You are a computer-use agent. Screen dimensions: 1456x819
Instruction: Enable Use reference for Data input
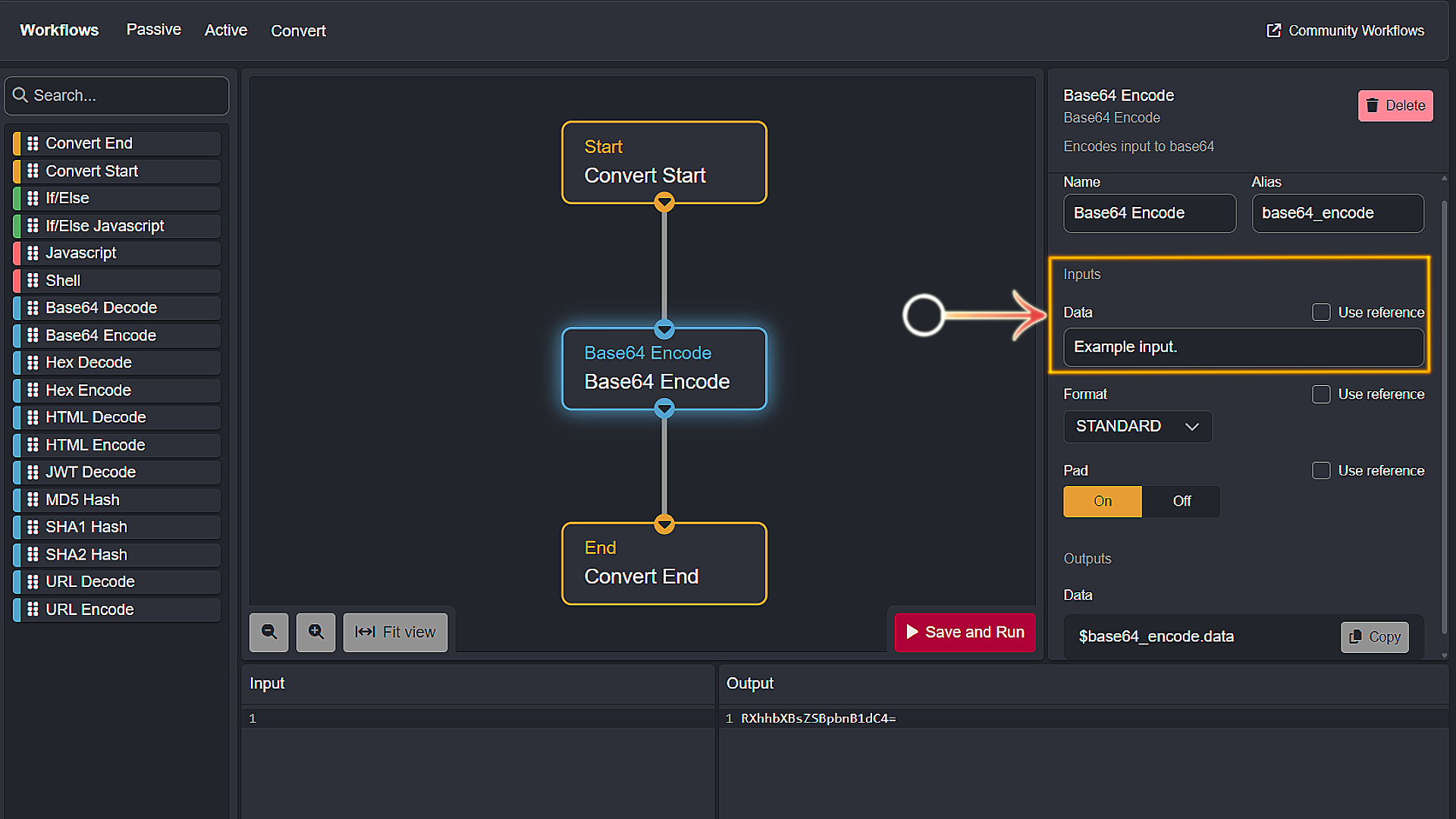(x=1322, y=312)
